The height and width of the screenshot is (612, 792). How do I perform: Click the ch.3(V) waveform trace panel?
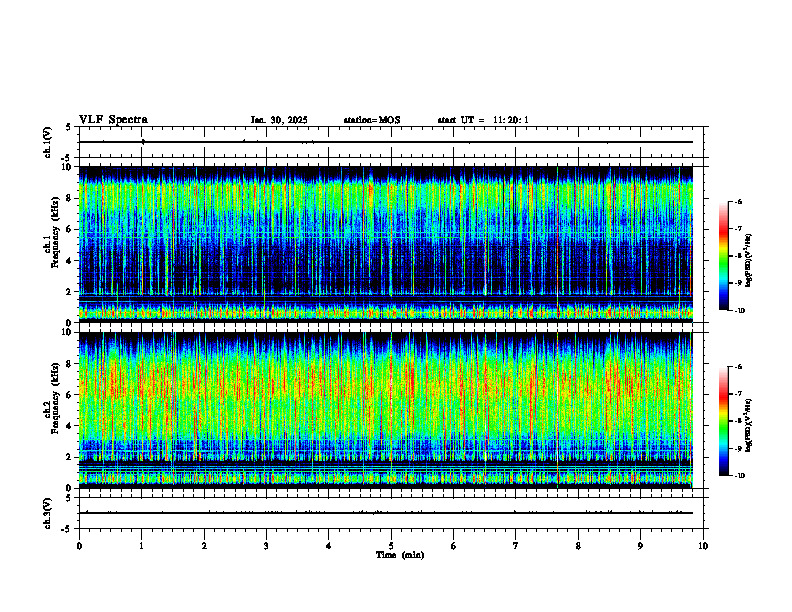coord(391,513)
